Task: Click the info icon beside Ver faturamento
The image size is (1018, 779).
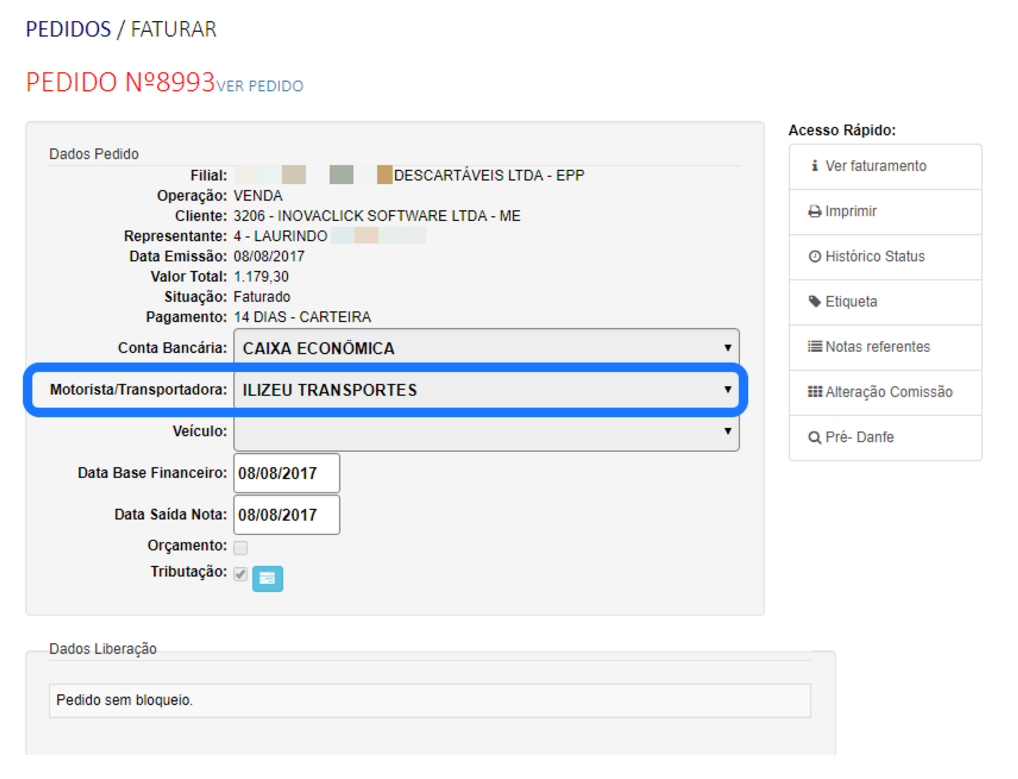Action: coord(815,166)
